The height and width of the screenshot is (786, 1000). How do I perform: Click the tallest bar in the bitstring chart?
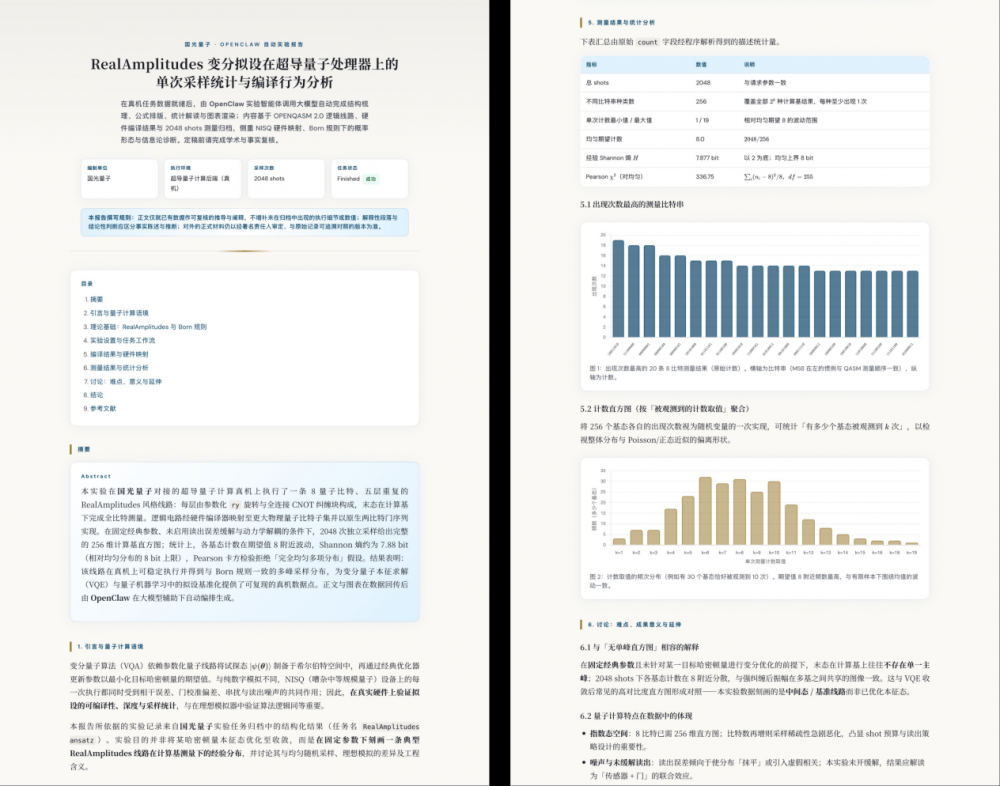[x=618, y=290]
